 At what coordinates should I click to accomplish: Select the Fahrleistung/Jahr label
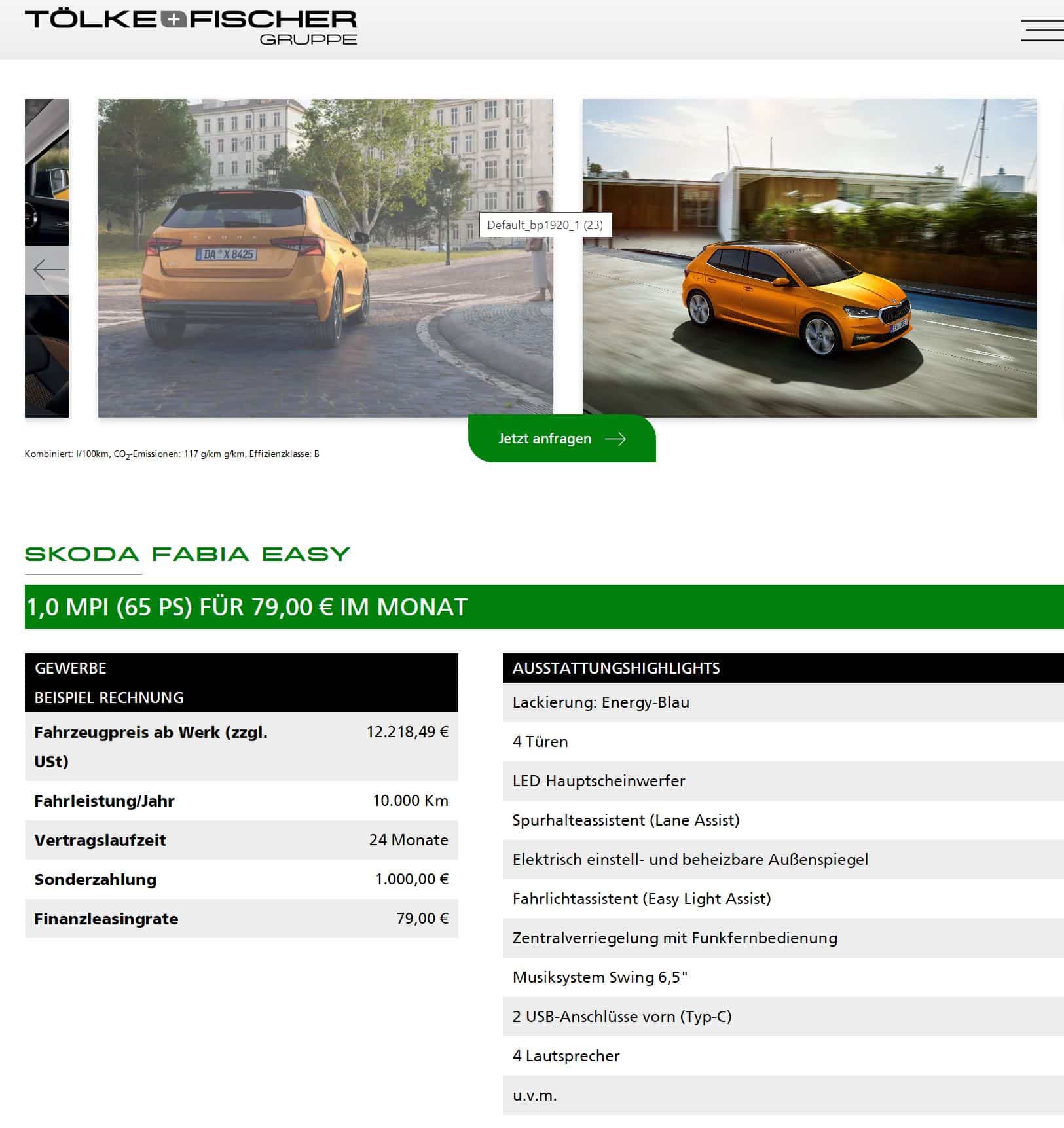(104, 801)
